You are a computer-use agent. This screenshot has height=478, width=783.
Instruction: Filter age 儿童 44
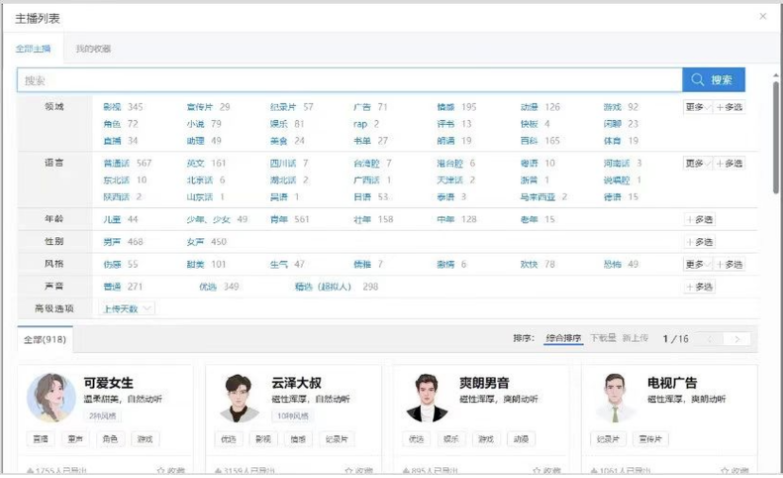coord(120,219)
